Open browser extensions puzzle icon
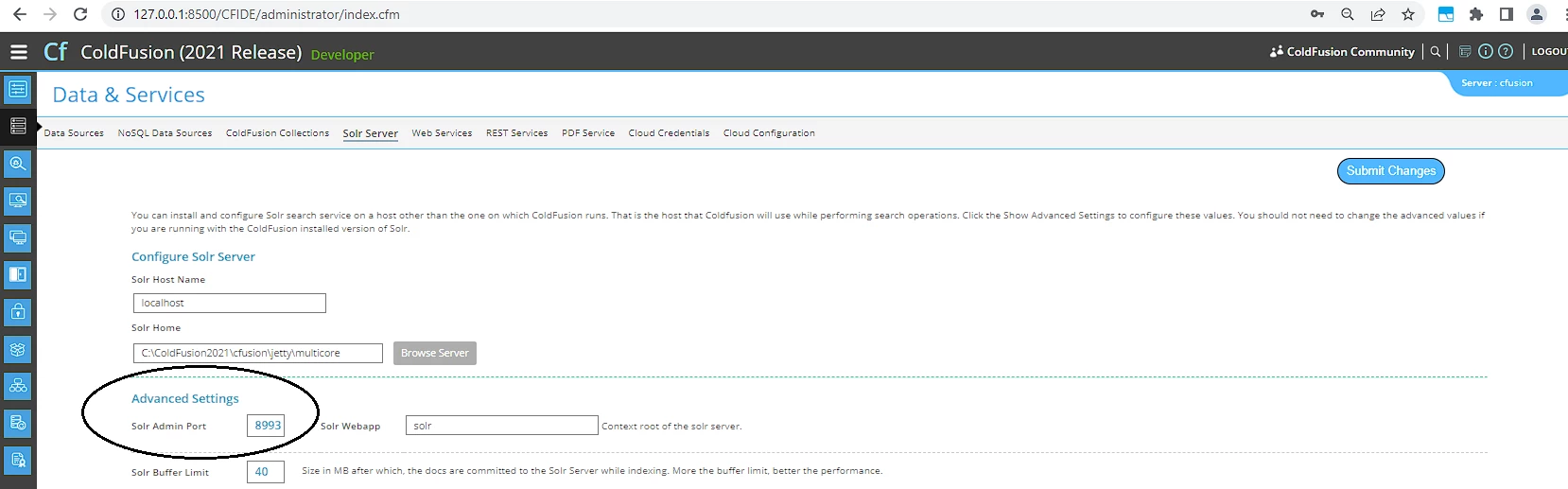 [x=1476, y=14]
